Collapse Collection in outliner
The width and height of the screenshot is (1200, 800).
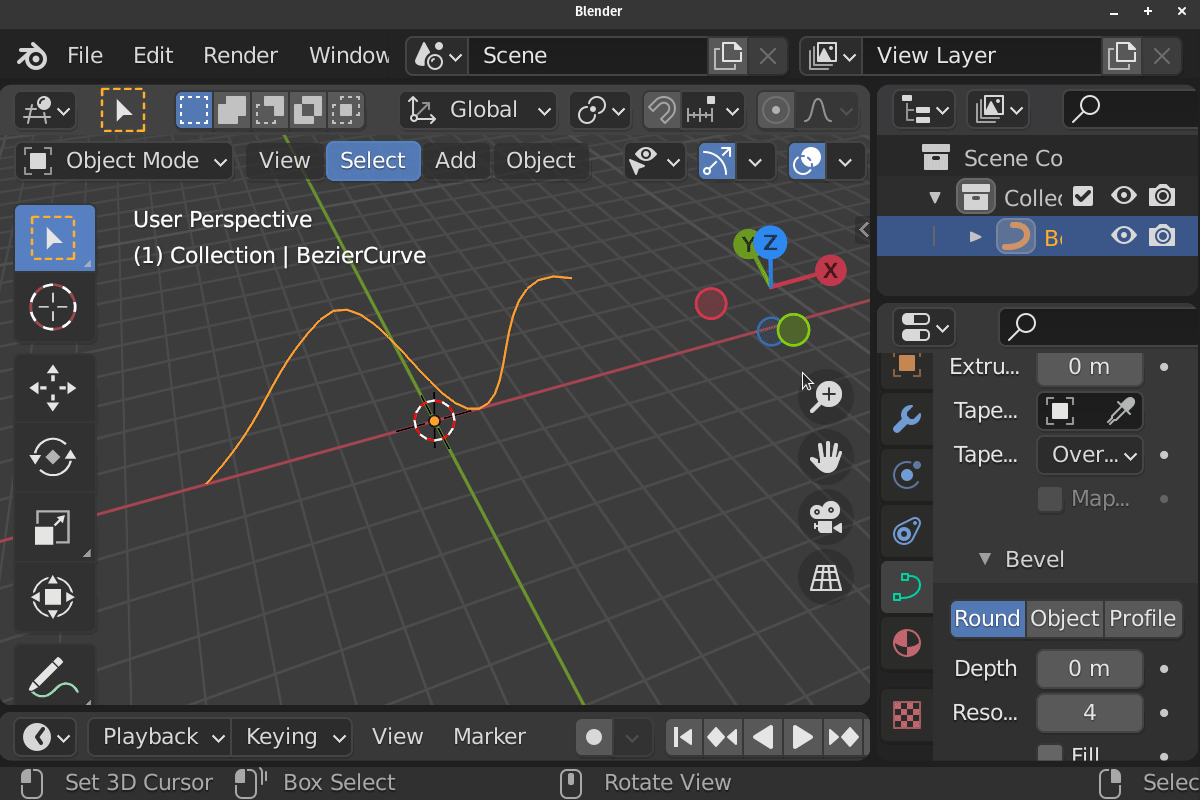click(x=936, y=197)
